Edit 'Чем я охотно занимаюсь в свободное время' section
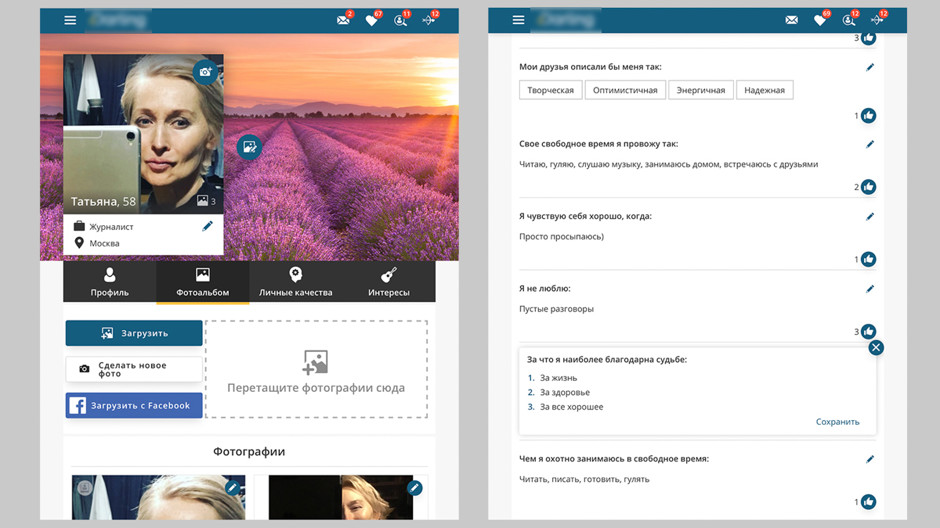Viewport: 940px width, 528px height. 870,459
